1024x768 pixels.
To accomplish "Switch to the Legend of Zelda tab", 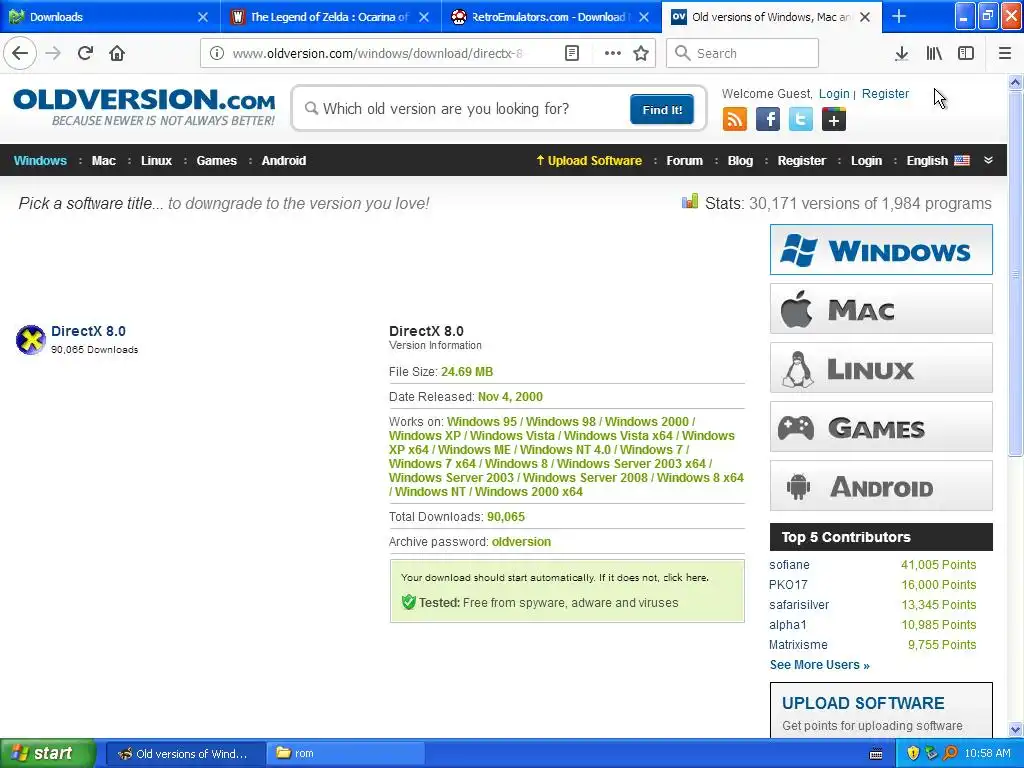I will click(x=330, y=17).
